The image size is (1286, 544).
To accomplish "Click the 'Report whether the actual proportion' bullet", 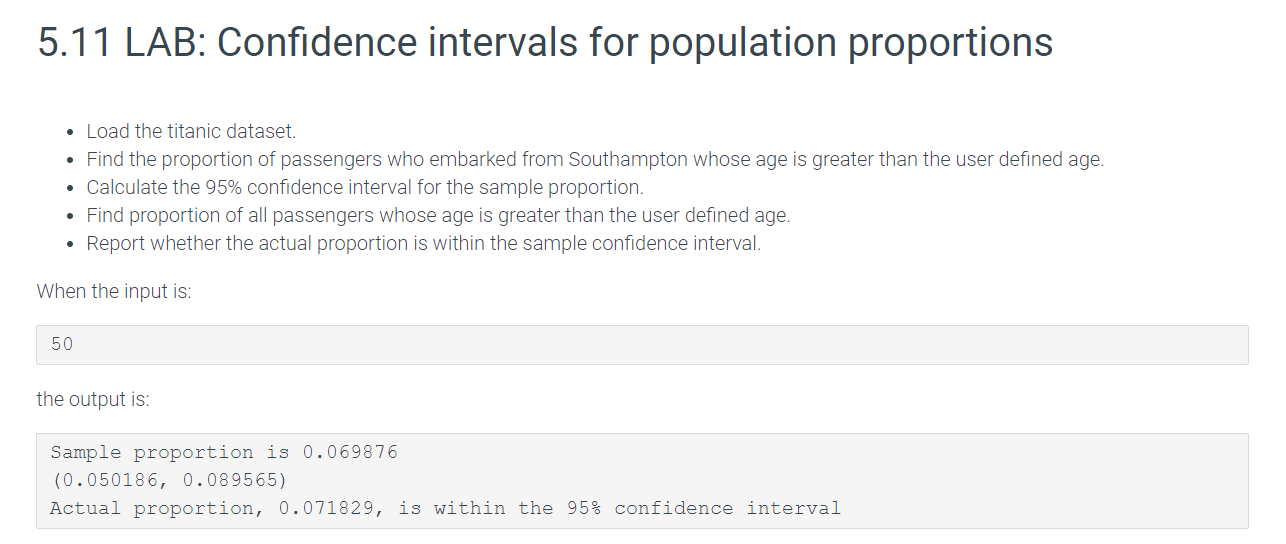I will click(x=424, y=243).
